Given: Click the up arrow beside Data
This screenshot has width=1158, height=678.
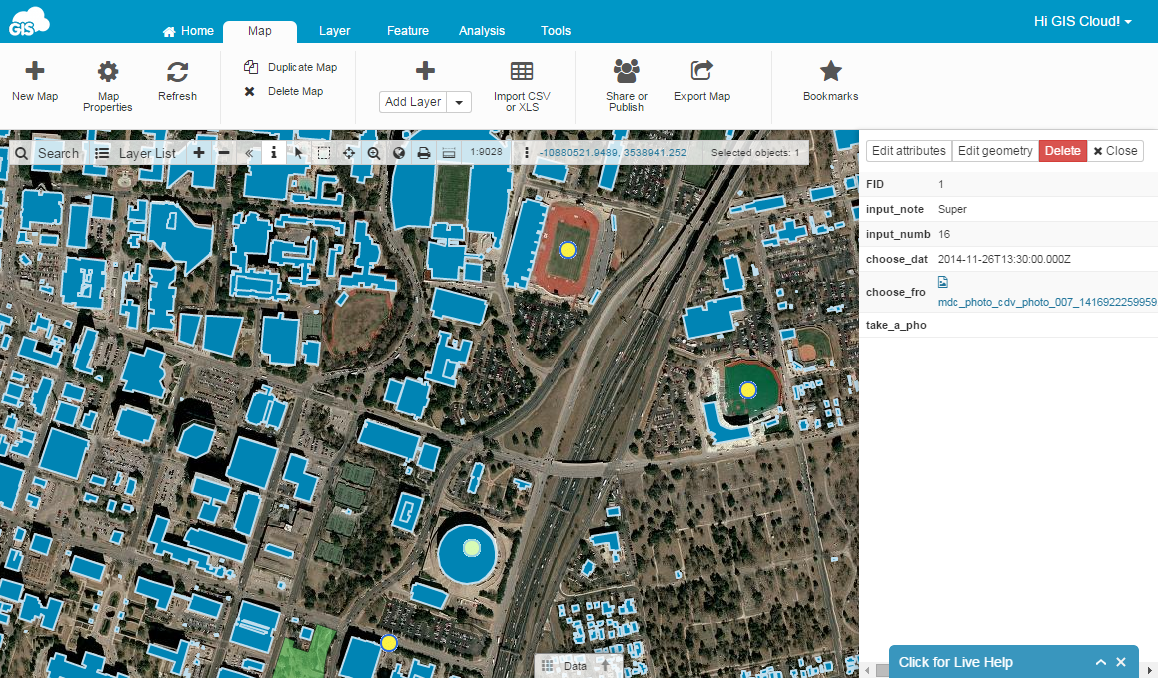Looking at the screenshot, I should coord(605,665).
